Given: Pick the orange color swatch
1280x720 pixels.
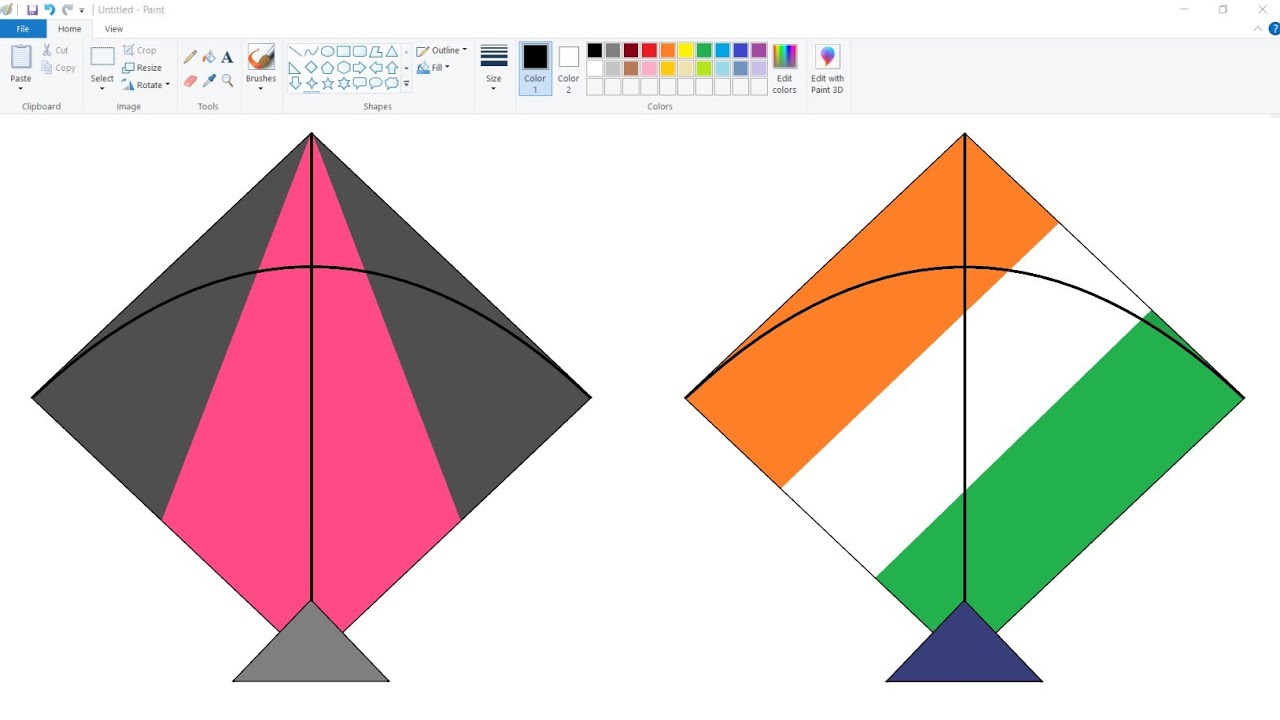Looking at the screenshot, I should pyautogui.click(x=667, y=50).
